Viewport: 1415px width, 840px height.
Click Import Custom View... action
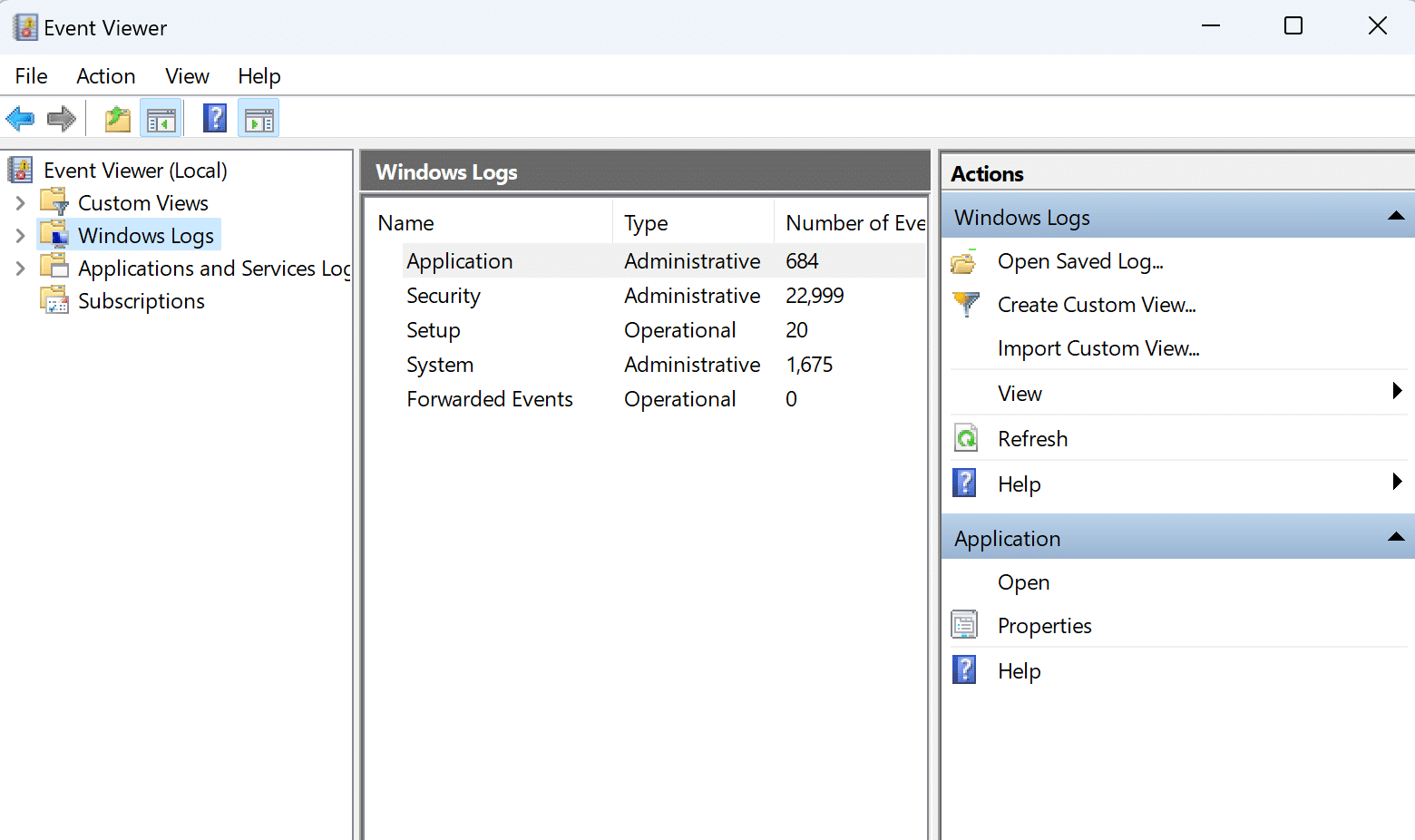[1098, 348]
